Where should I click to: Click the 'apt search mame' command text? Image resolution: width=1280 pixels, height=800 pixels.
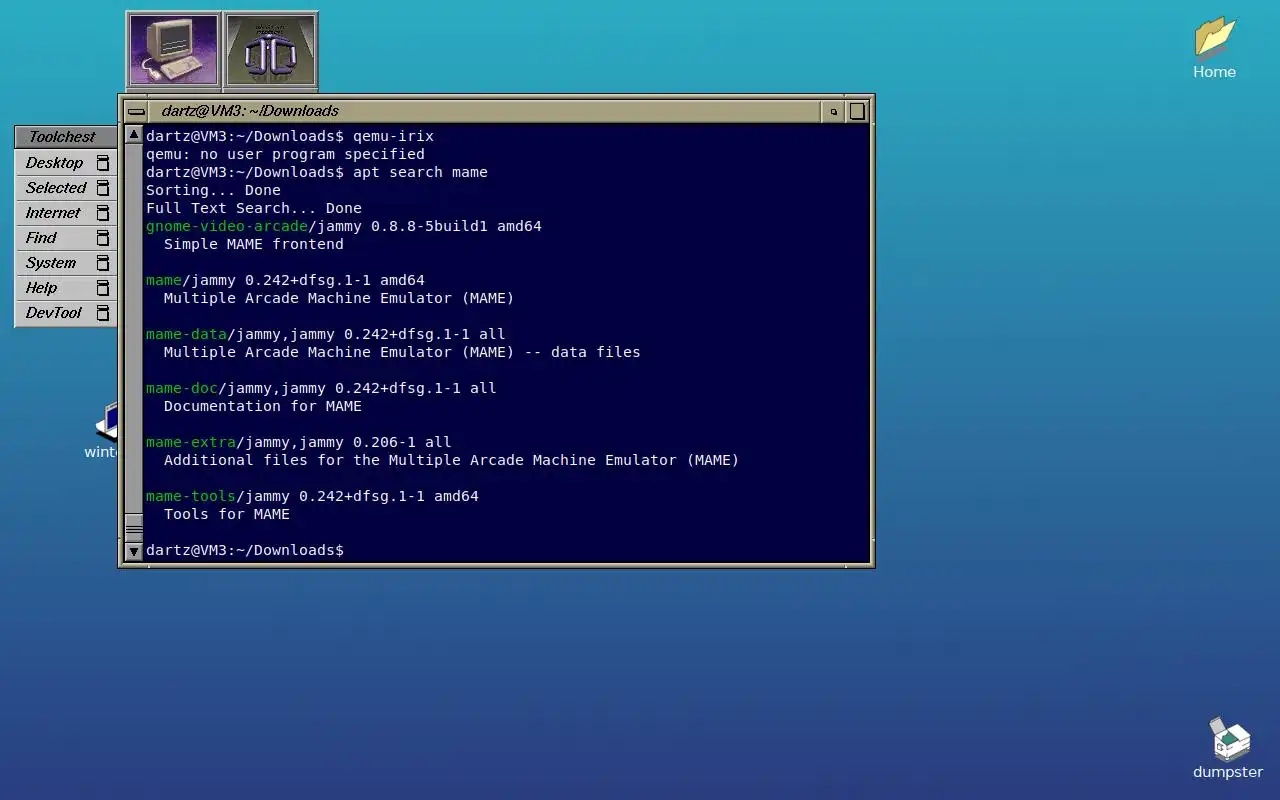pos(420,172)
